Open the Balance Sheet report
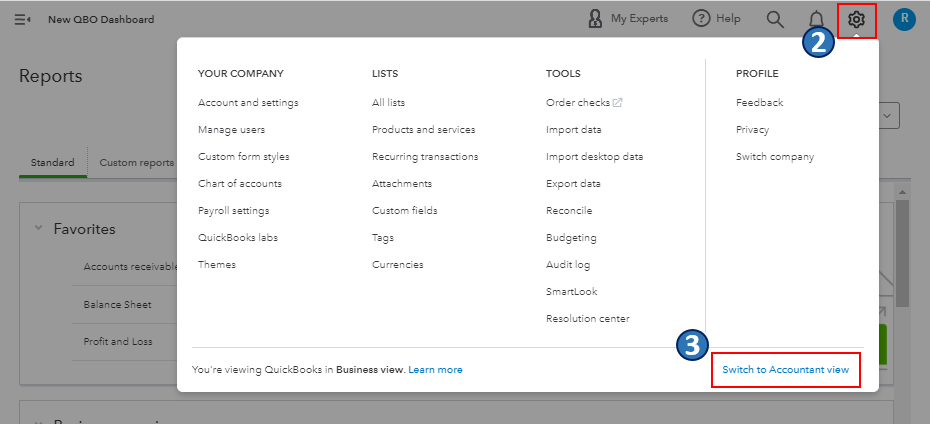Screen dimensions: 930x424 (117, 305)
